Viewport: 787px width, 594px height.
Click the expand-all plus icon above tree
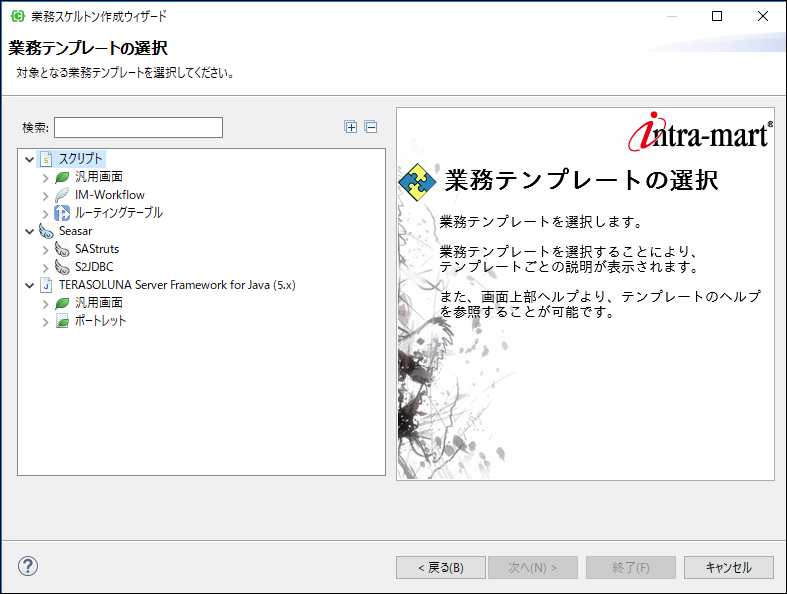(350, 127)
